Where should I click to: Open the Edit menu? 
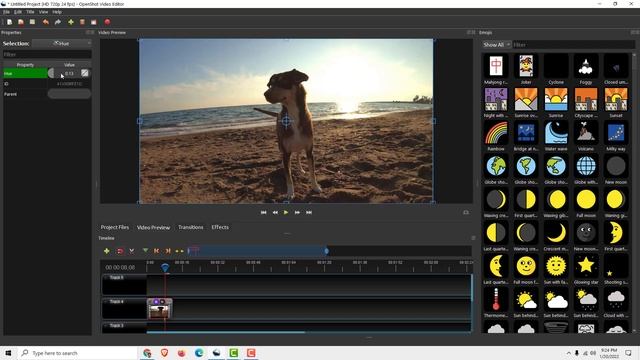click(x=18, y=12)
